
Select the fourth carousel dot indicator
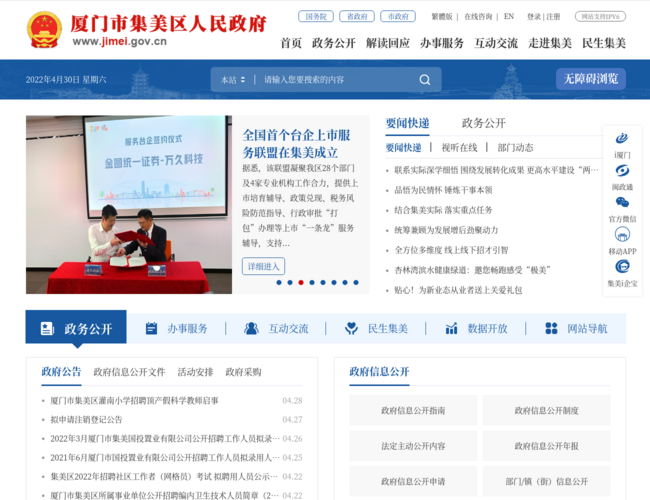pyautogui.click(x=312, y=282)
